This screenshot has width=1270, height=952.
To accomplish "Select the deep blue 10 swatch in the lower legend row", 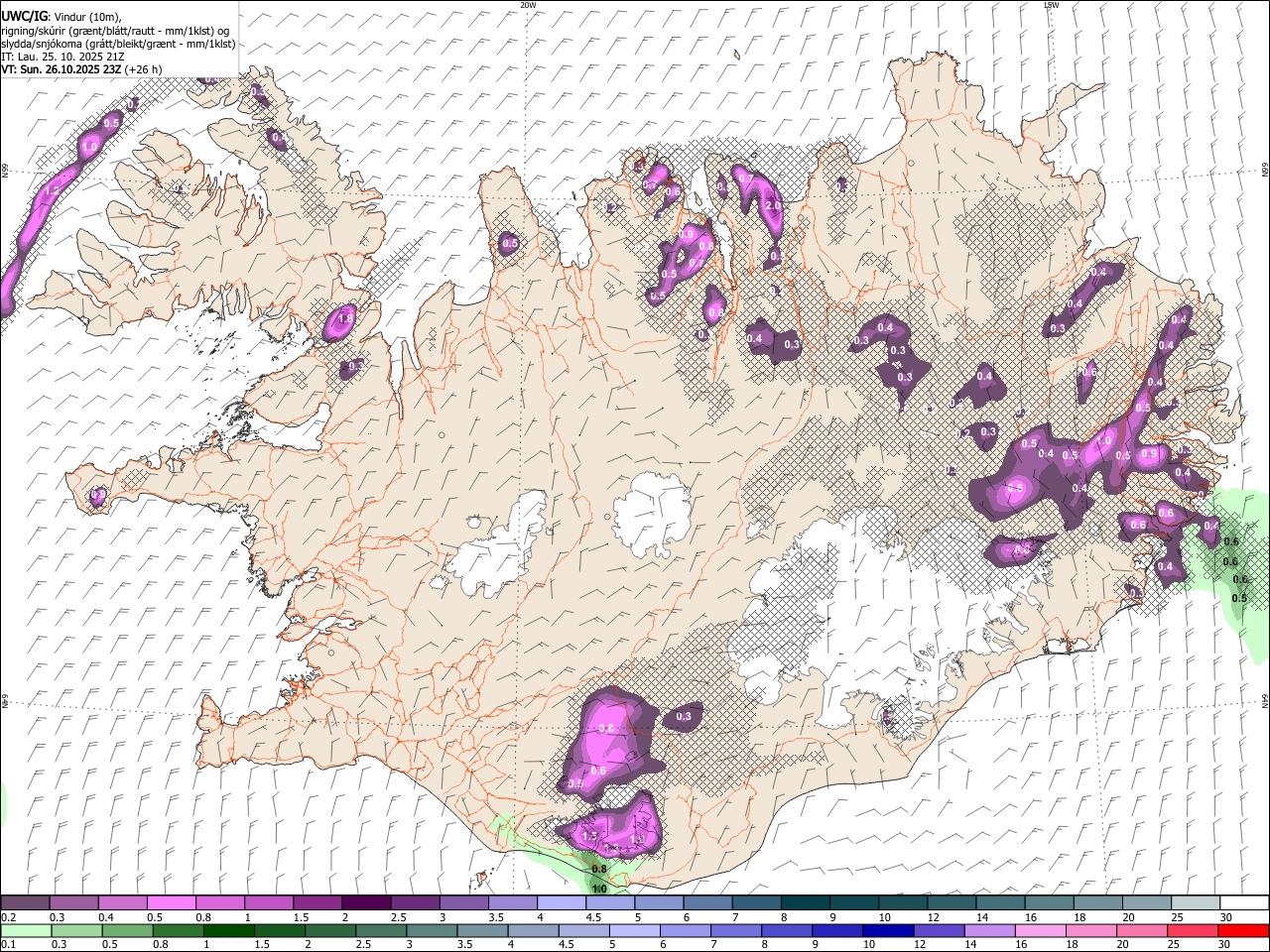I will 888,930.
